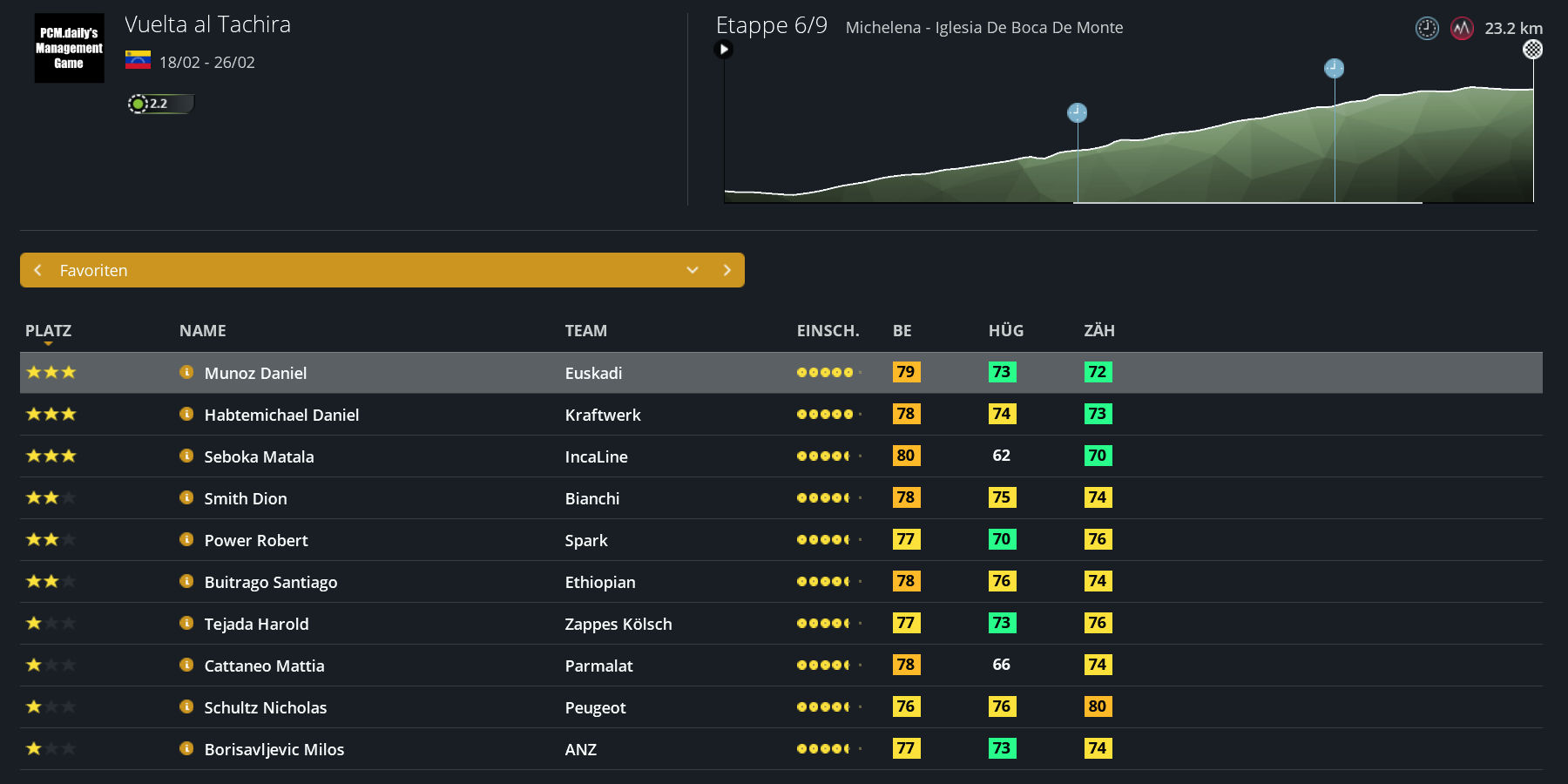Sort table by BE column

pos(902,331)
